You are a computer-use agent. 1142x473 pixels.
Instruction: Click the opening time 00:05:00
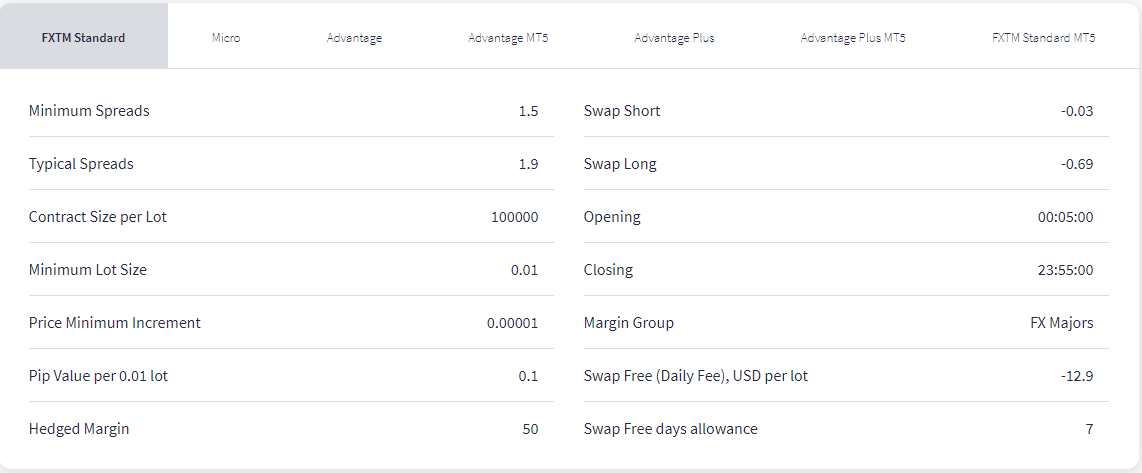tap(1066, 217)
